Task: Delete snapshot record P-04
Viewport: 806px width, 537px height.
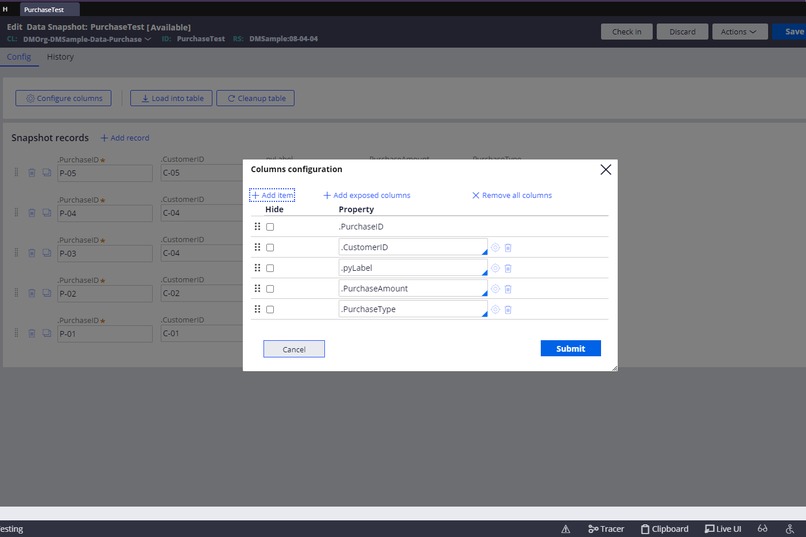Action: pyautogui.click(x=31, y=213)
